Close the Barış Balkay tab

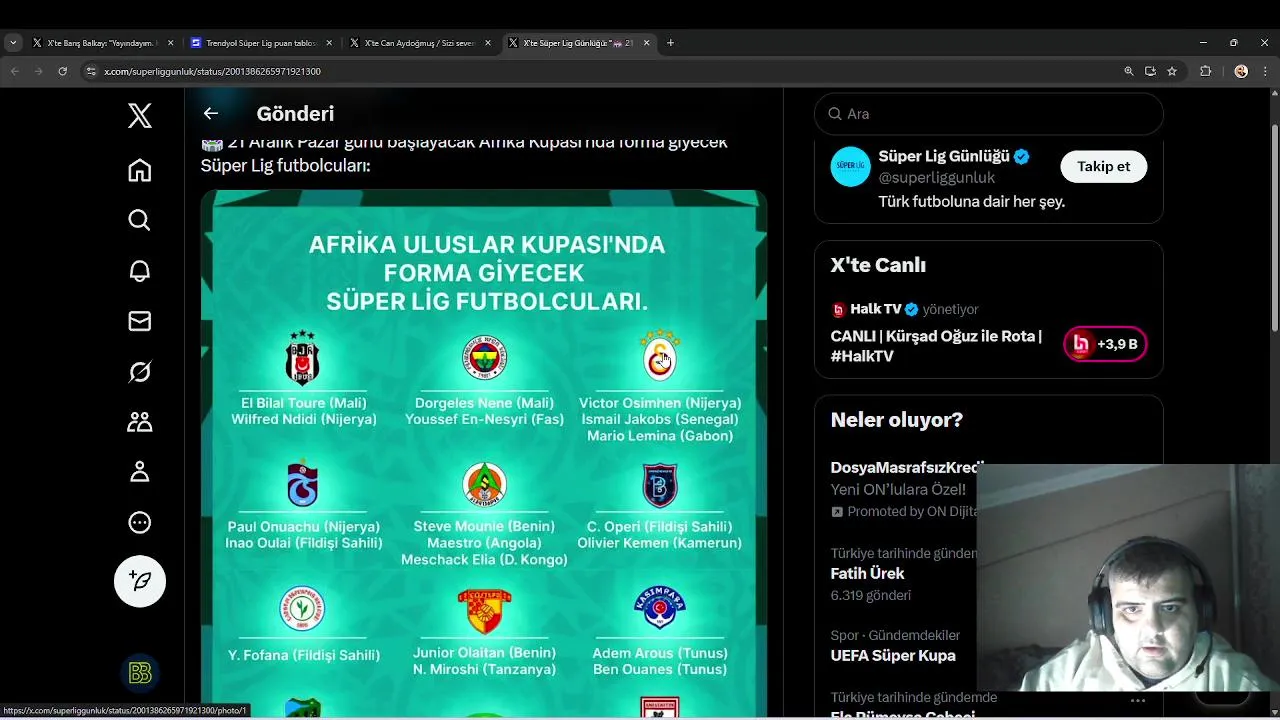pos(170,43)
